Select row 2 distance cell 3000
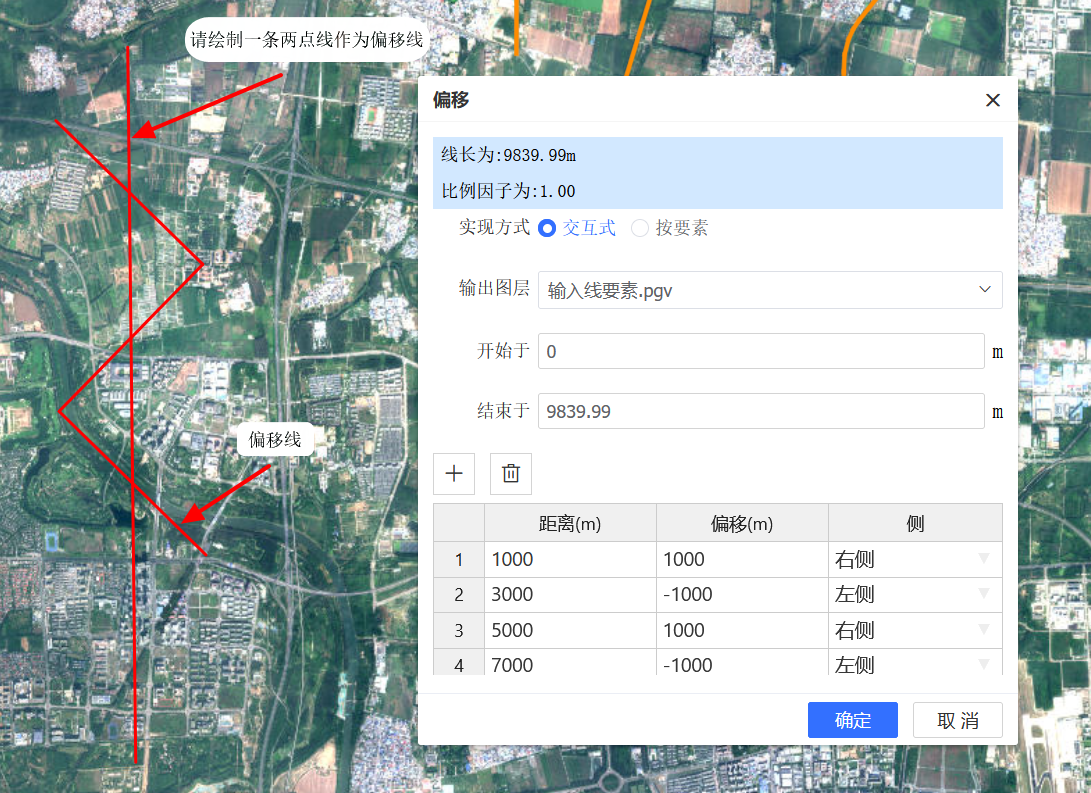1091x793 pixels. pyautogui.click(x=570, y=595)
